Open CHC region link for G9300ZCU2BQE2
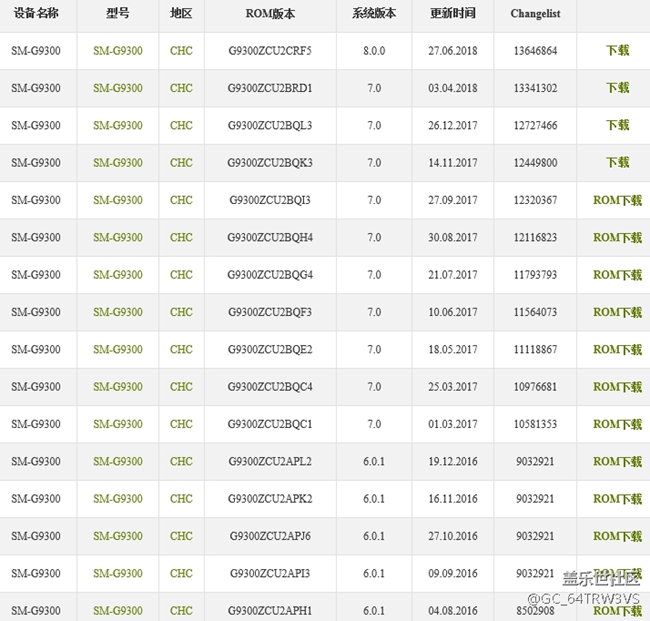 point(181,349)
